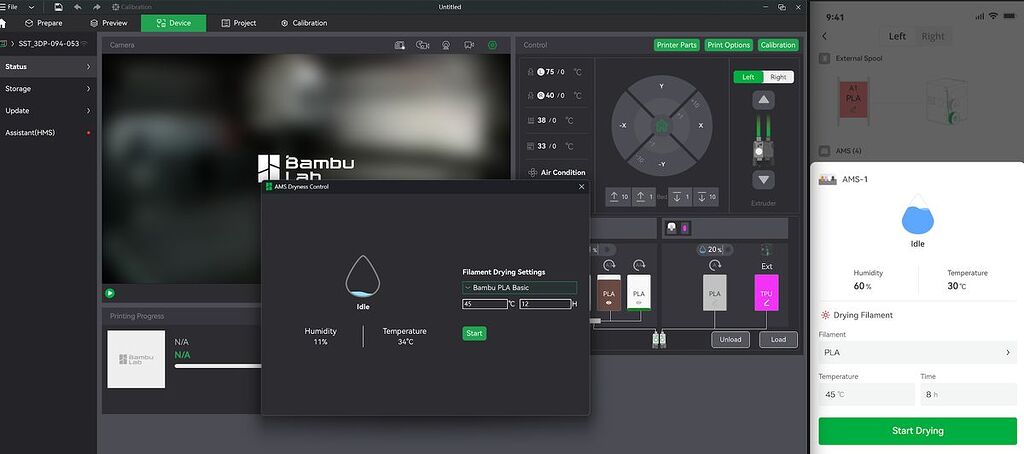Click the redo arrow icon
The width and height of the screenshot is (1024, 454).
click(97, 7)
